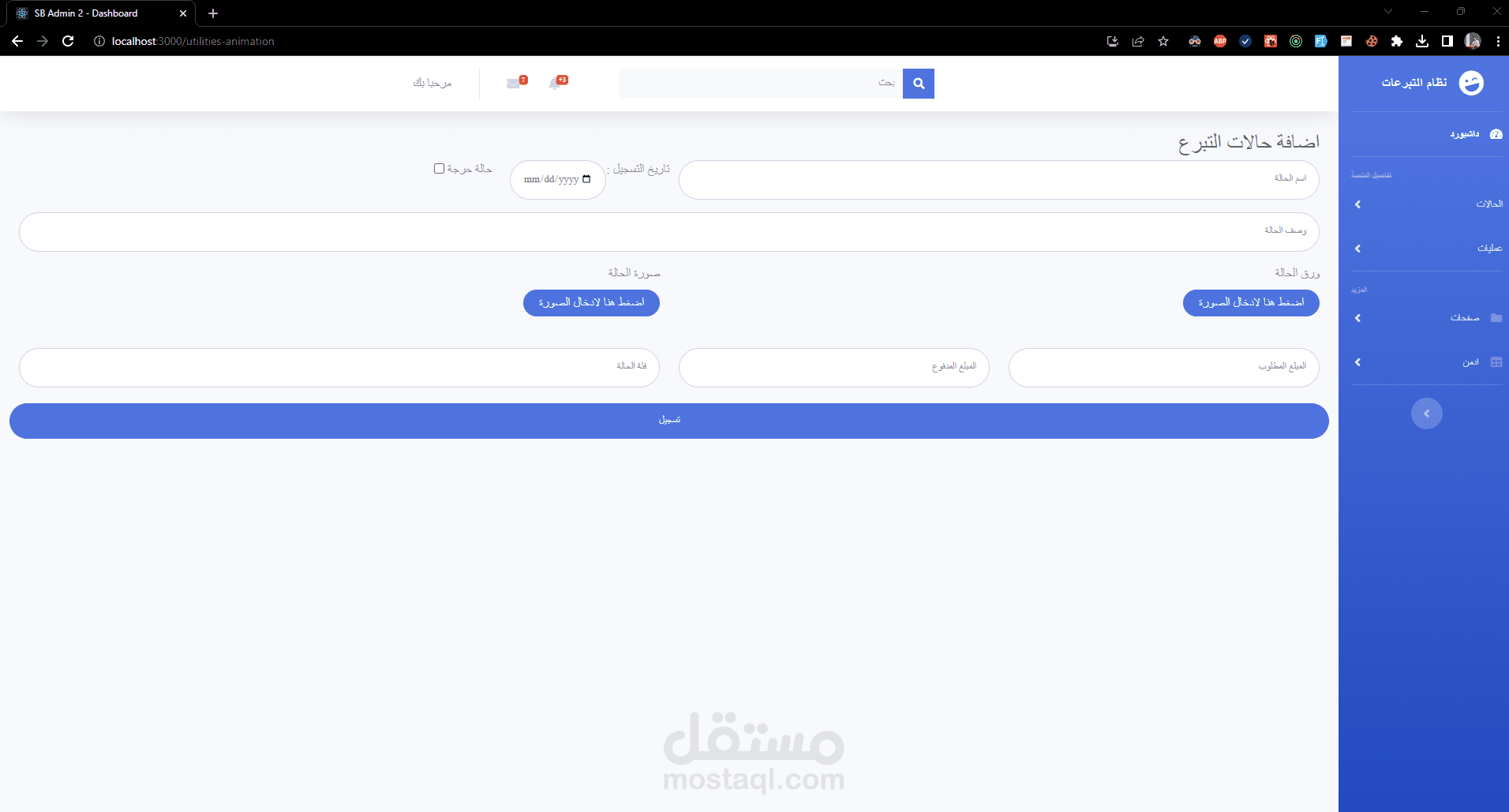Select the الحالات menu label

[x=1489, y=204]
